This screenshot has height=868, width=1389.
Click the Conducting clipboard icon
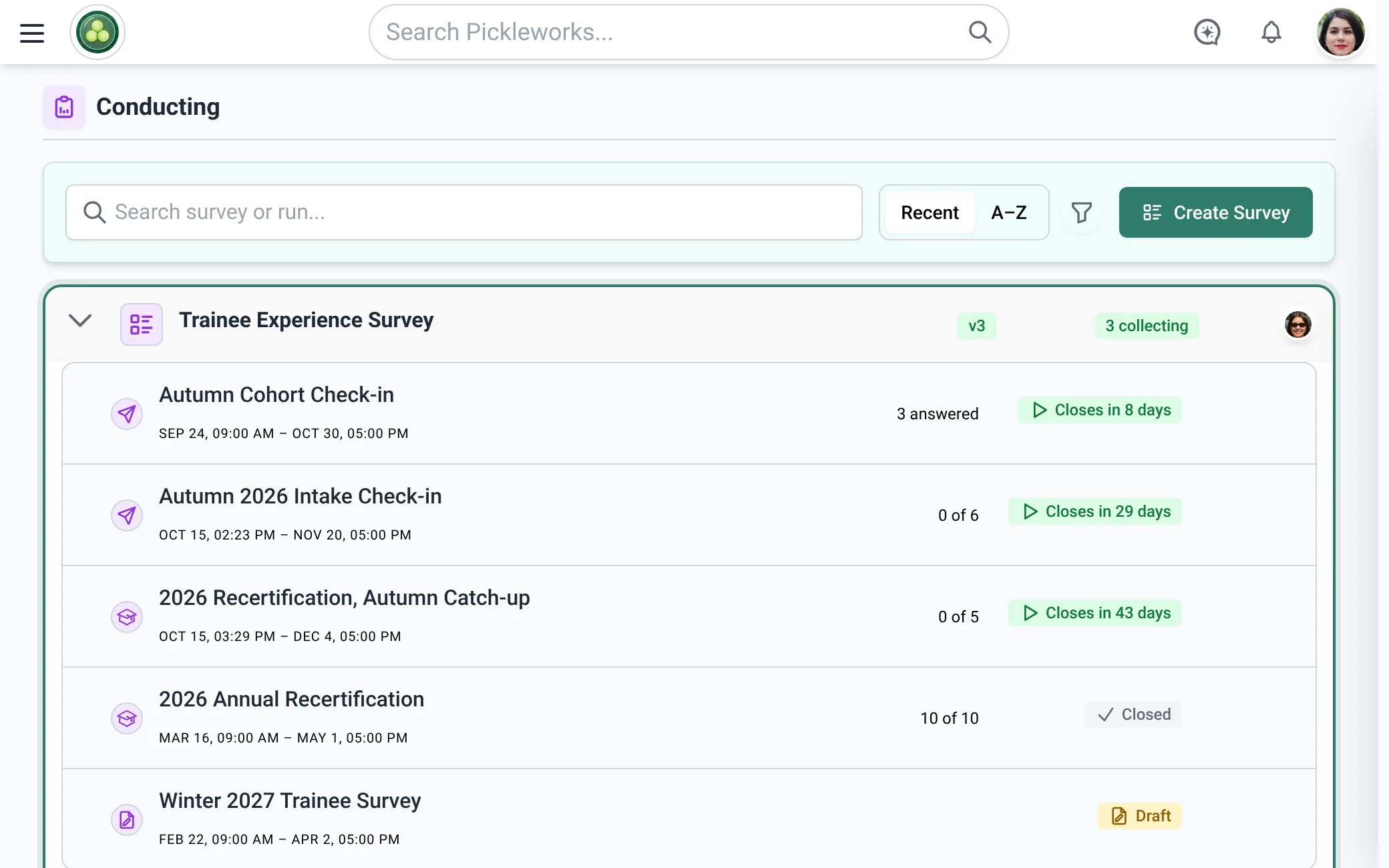[x=64, y=107]
